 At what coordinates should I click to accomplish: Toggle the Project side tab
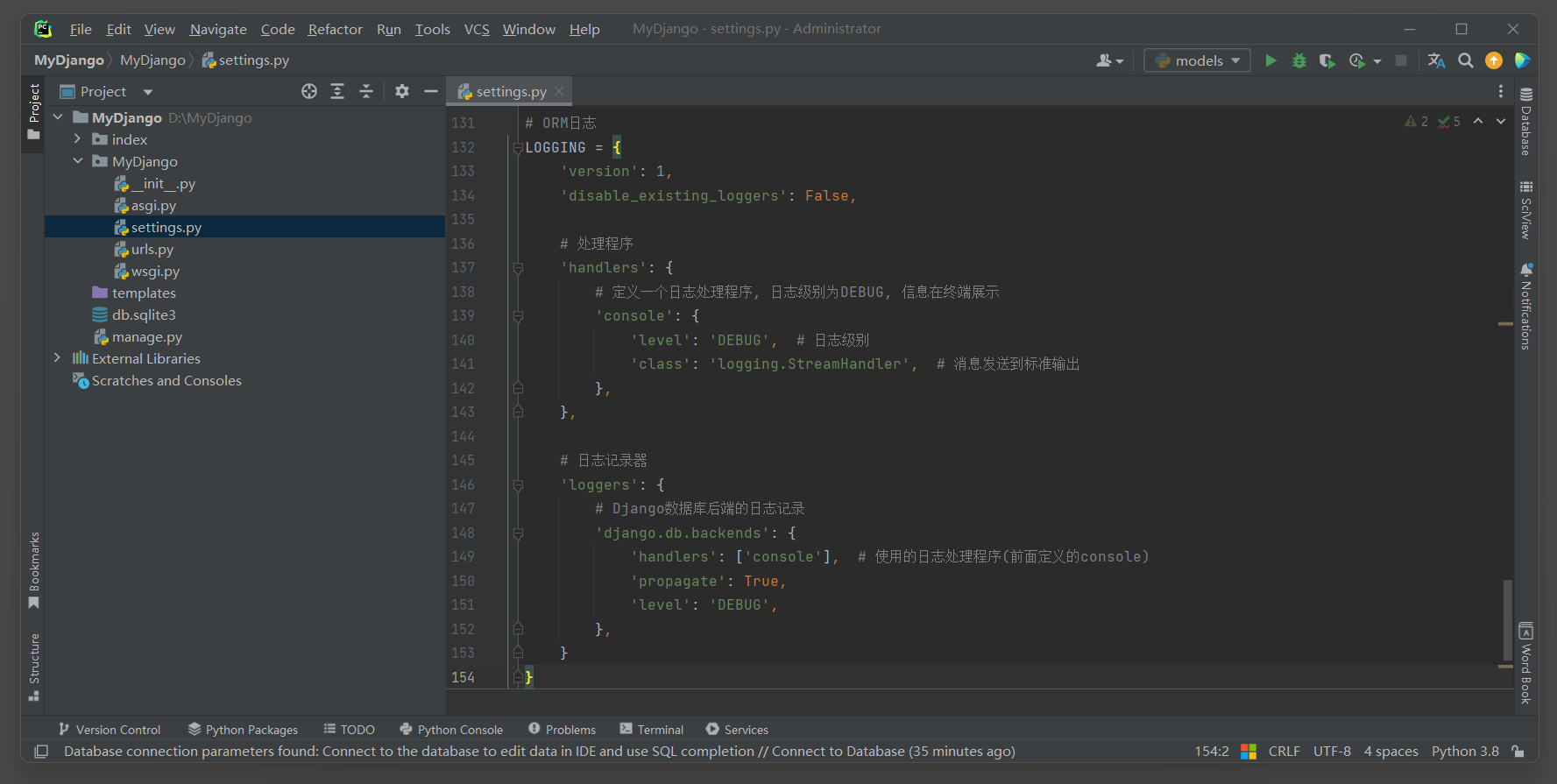pyautogui.click(x=33, y=113)
